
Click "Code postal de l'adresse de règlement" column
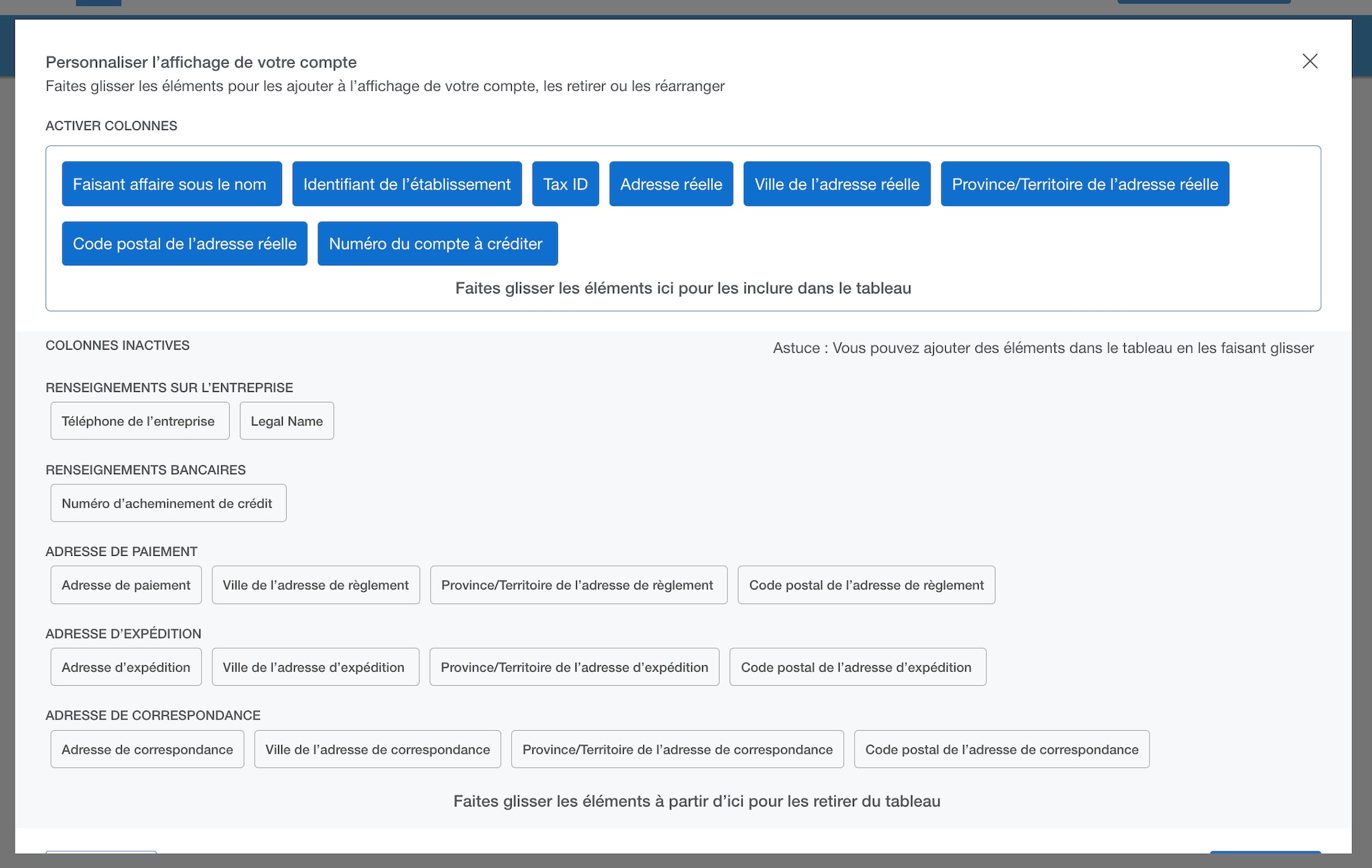[866, 584]
